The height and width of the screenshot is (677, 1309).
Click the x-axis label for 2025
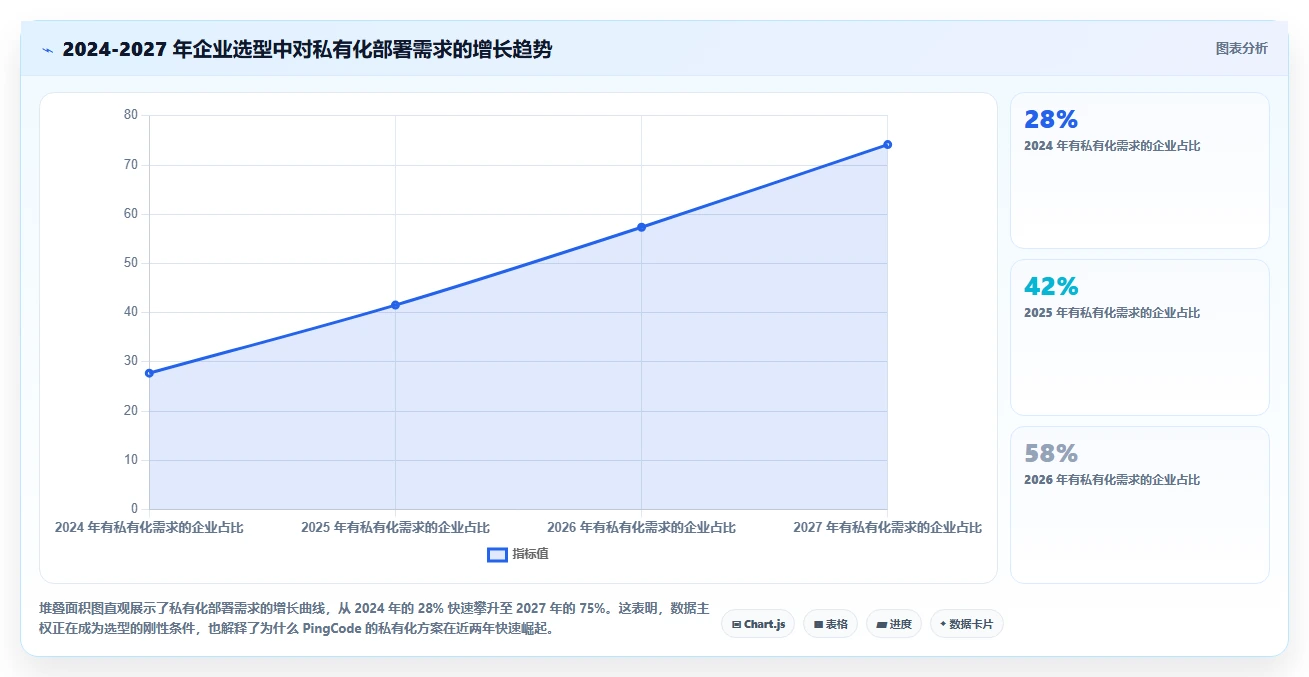395,527
